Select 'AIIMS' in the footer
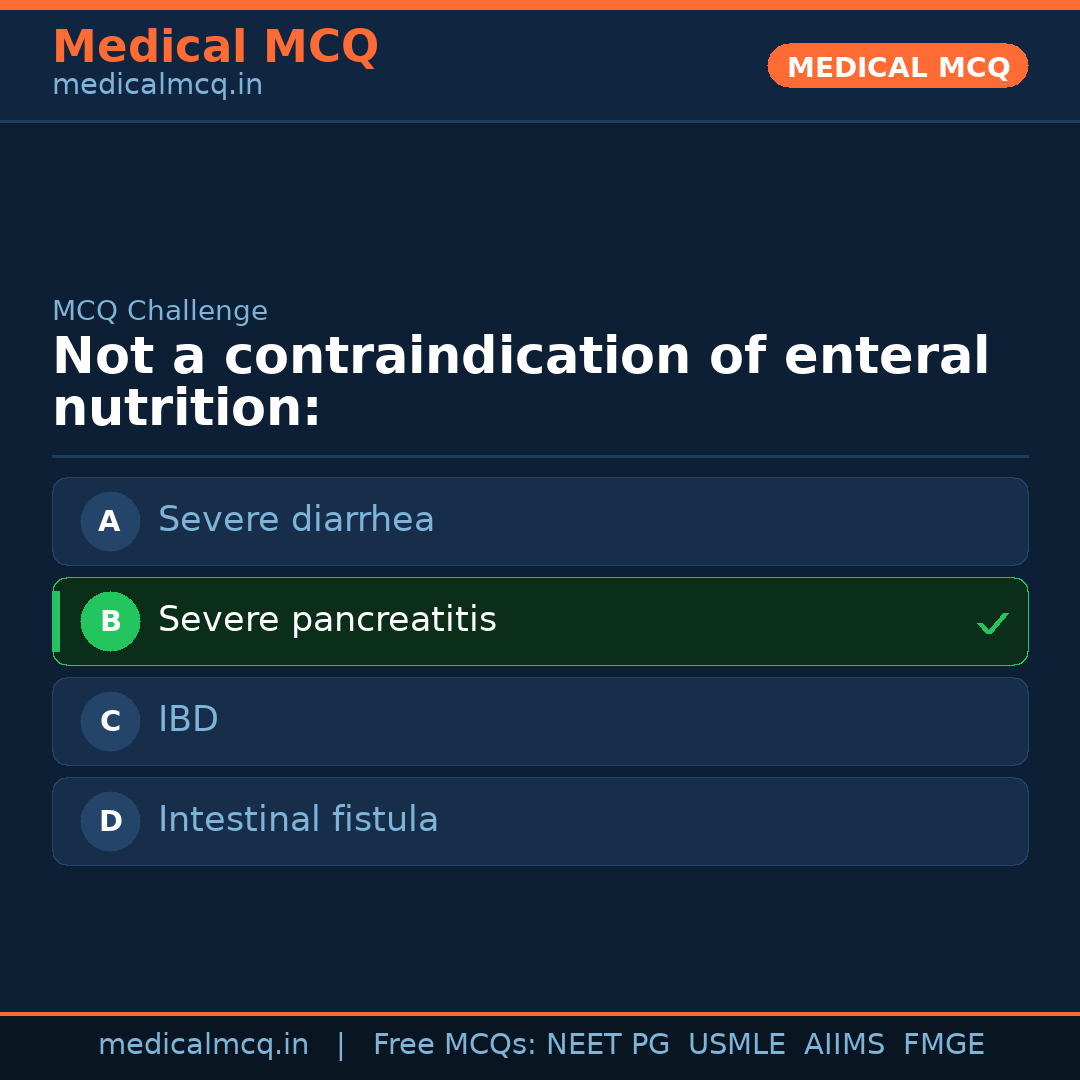1080x1080 pixels. (844, 1045)
